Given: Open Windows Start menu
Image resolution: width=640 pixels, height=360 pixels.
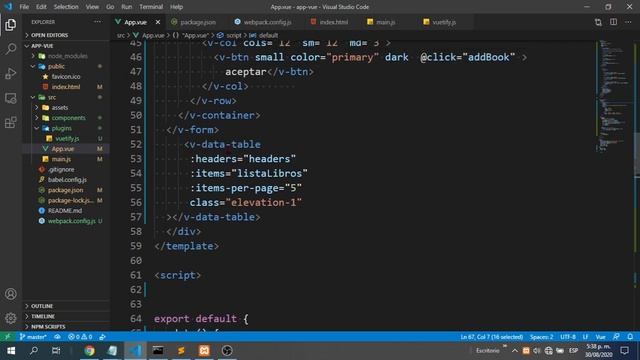Looking at the screenshot, I should (11, 351).
